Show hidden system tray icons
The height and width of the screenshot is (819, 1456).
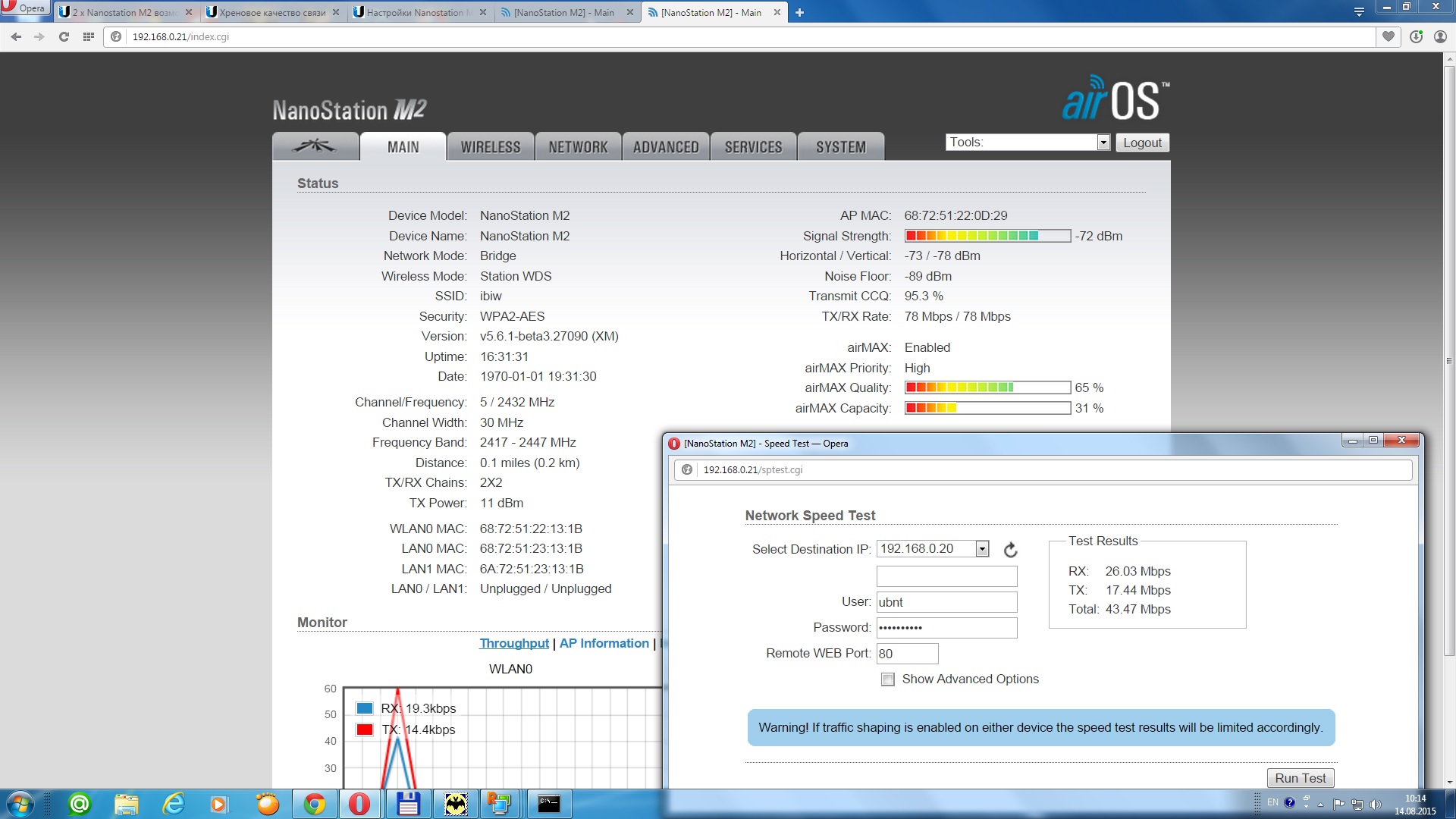[x=1320, y=804]
